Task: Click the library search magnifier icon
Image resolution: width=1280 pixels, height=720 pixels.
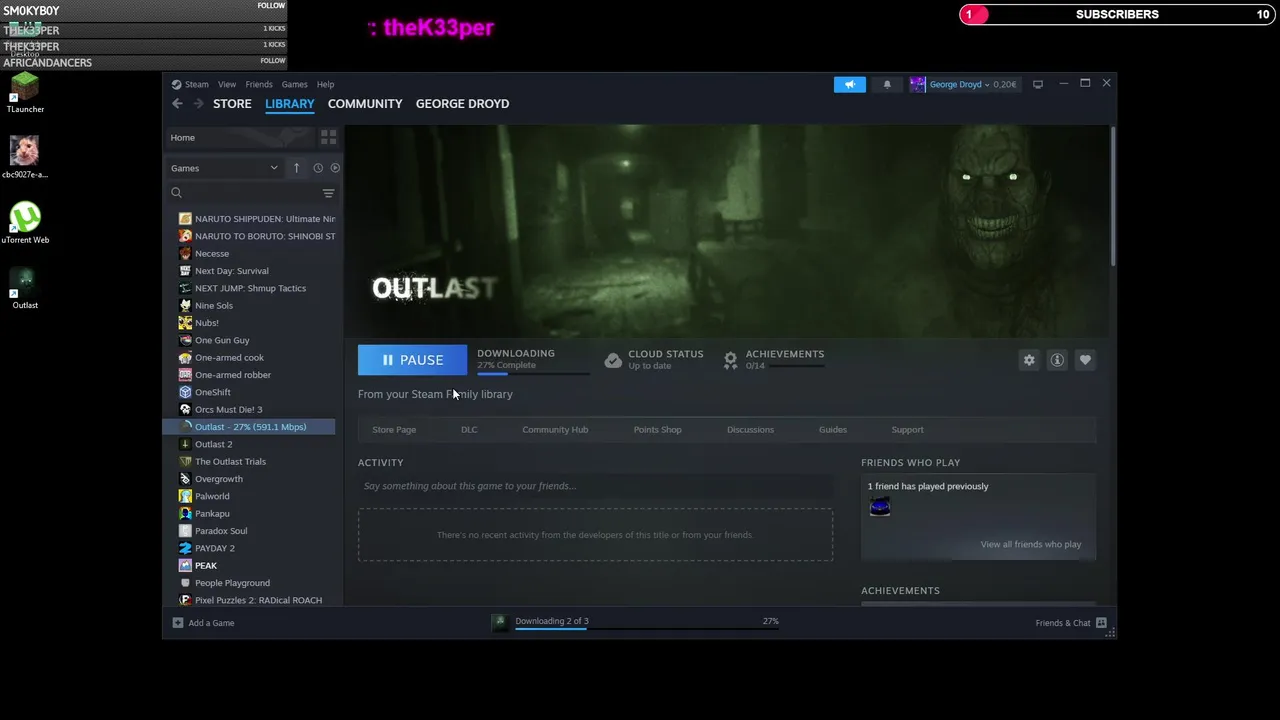Action: click(176, 193)
